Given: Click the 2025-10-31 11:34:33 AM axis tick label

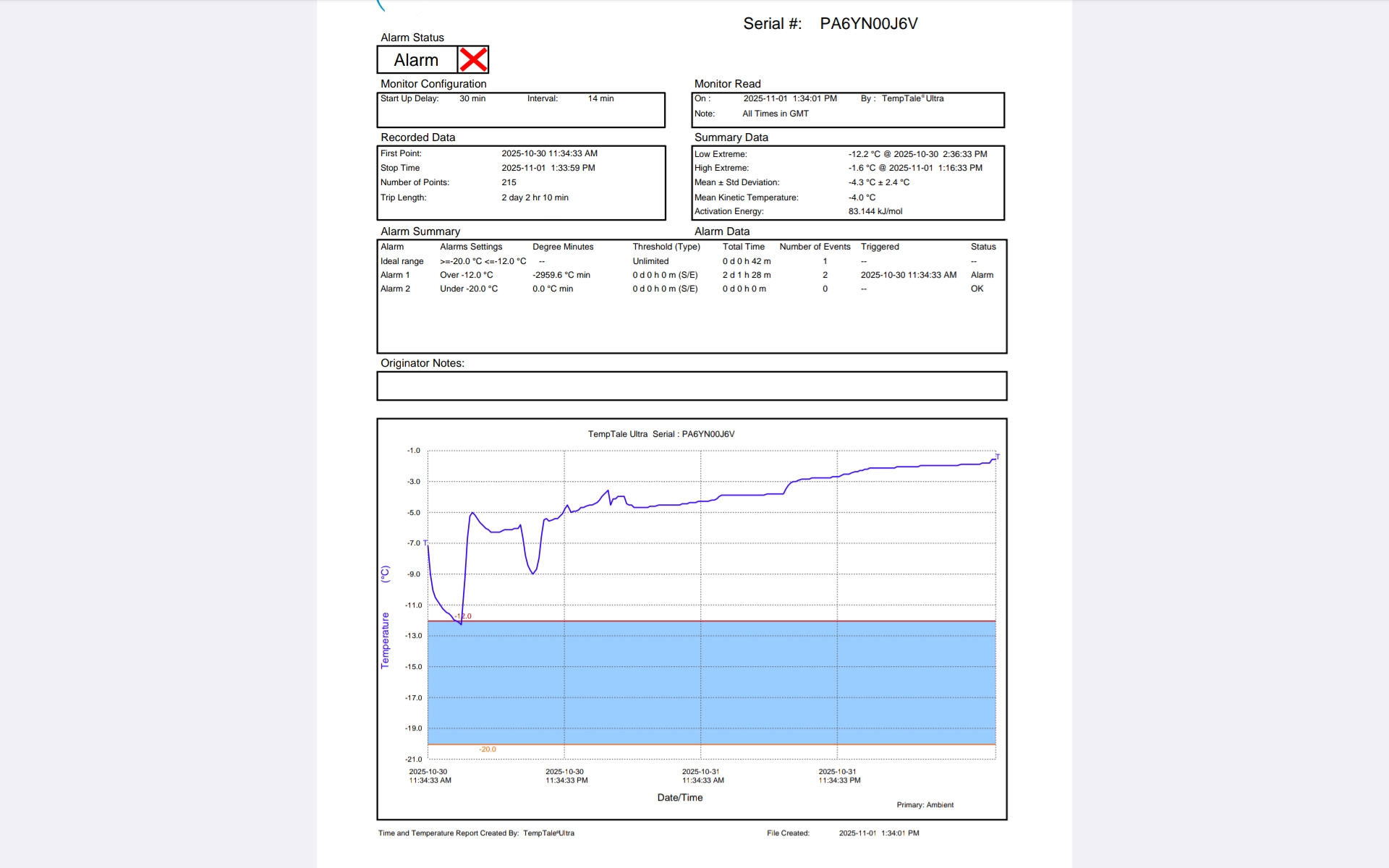Looking at the screenshot, I should point(702,776).
